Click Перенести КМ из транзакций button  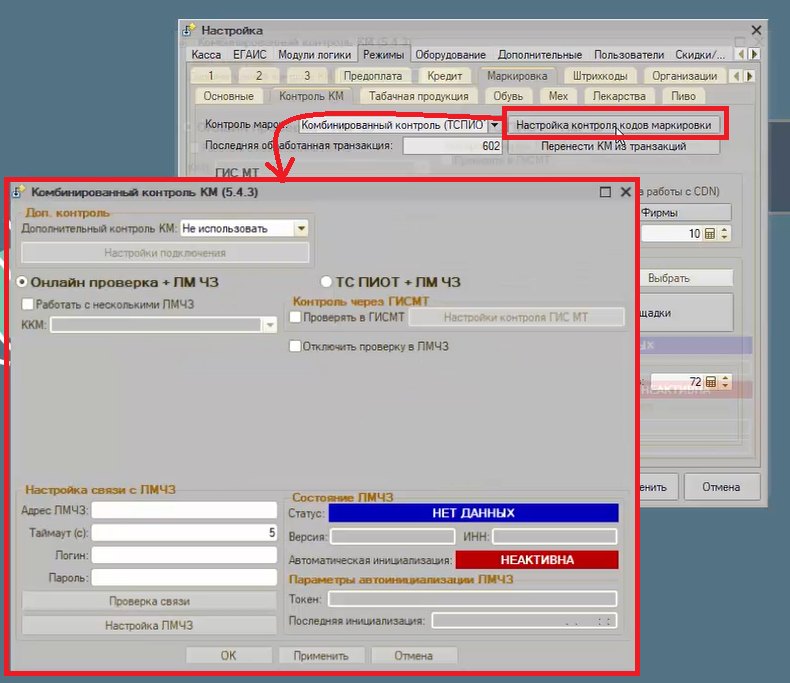point(614,147)
